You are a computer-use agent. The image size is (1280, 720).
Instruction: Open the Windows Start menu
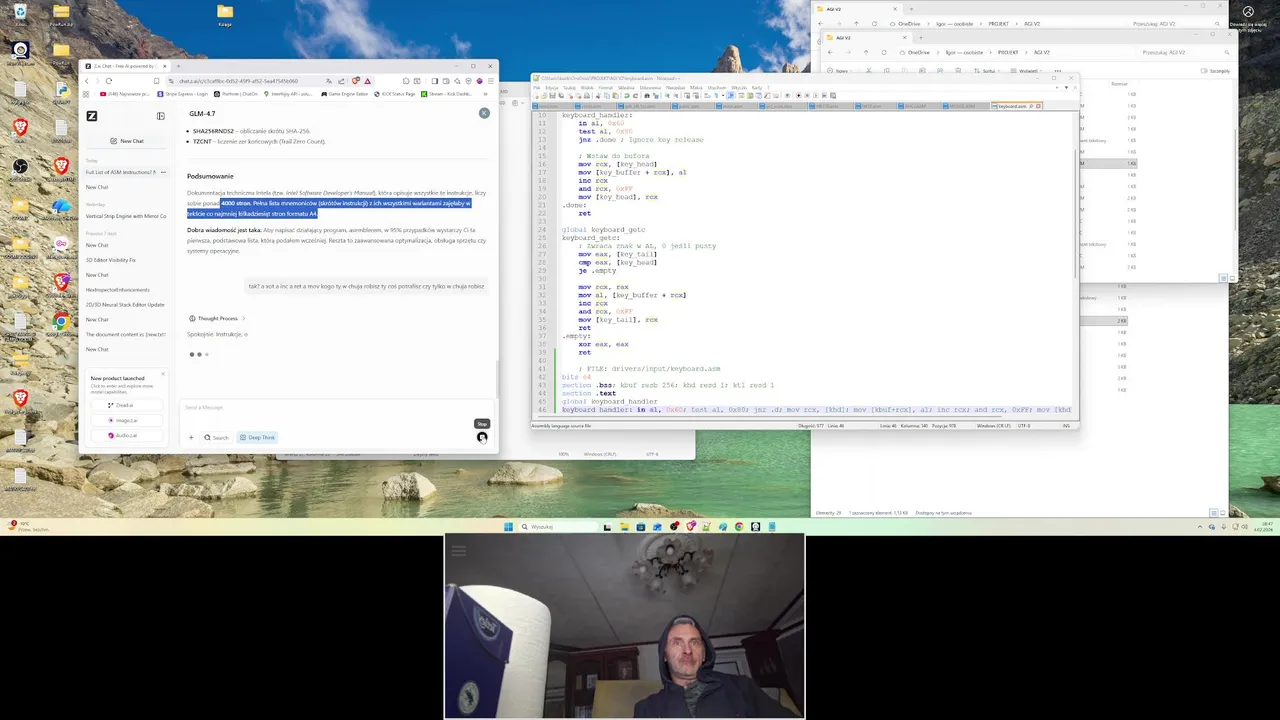tap(508, 526)
